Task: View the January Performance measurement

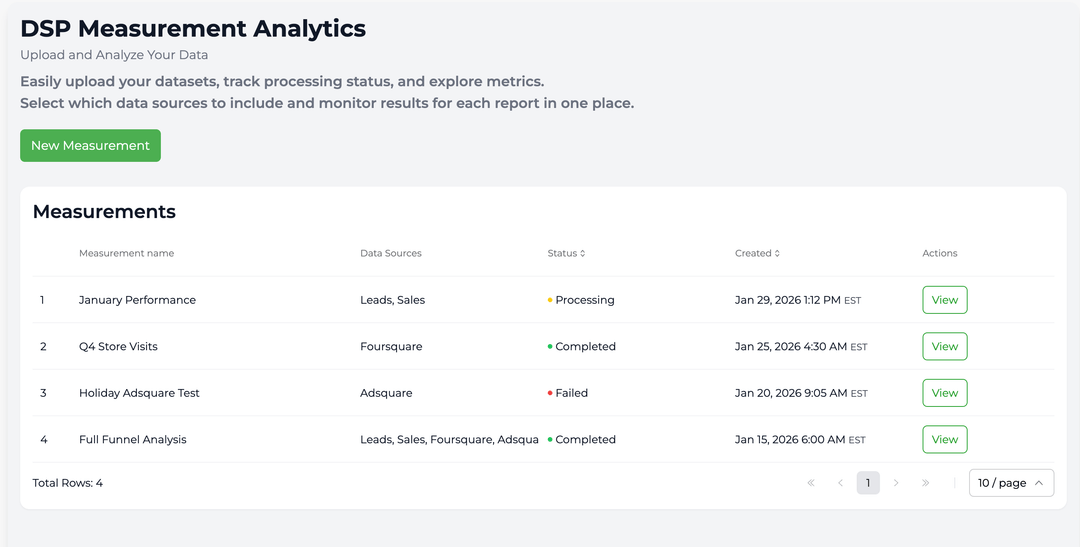Action: click(944, 300)
